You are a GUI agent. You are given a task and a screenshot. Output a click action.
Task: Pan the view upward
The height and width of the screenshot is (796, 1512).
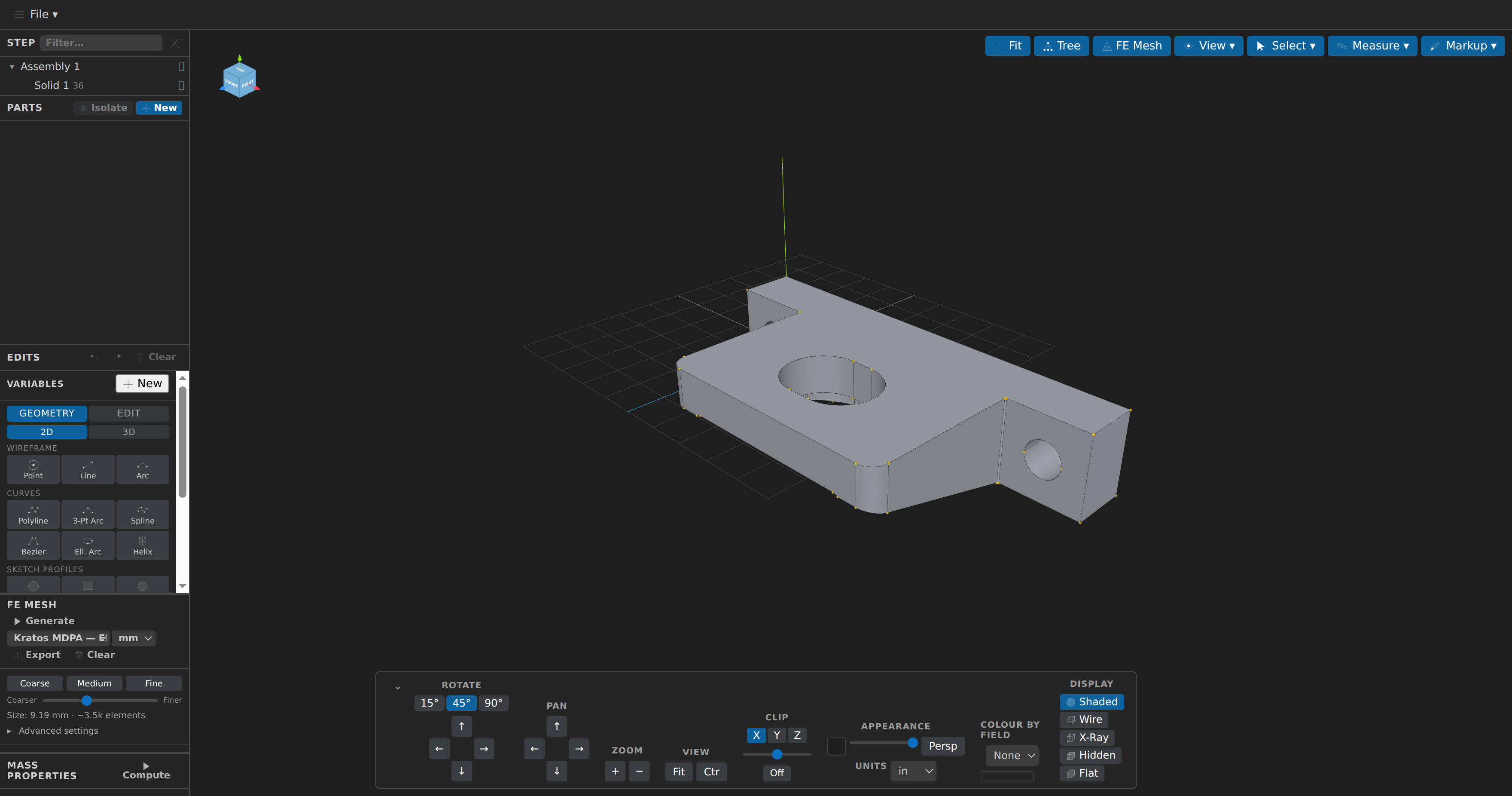click(x=556, y=726)
